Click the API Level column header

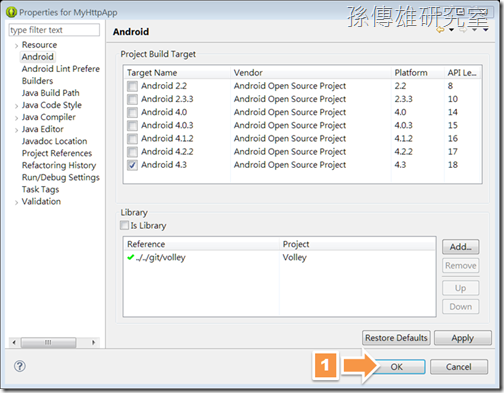coord(463,73)
